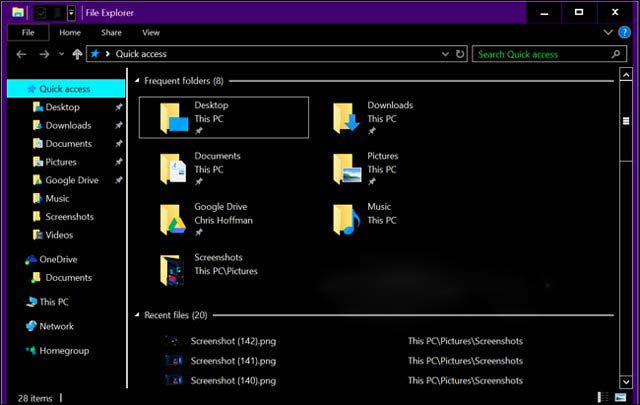Viewport: 640px width, 405px height.
Task: Click pin icon next to sidebar Pictures
Action: coord(118,162)
